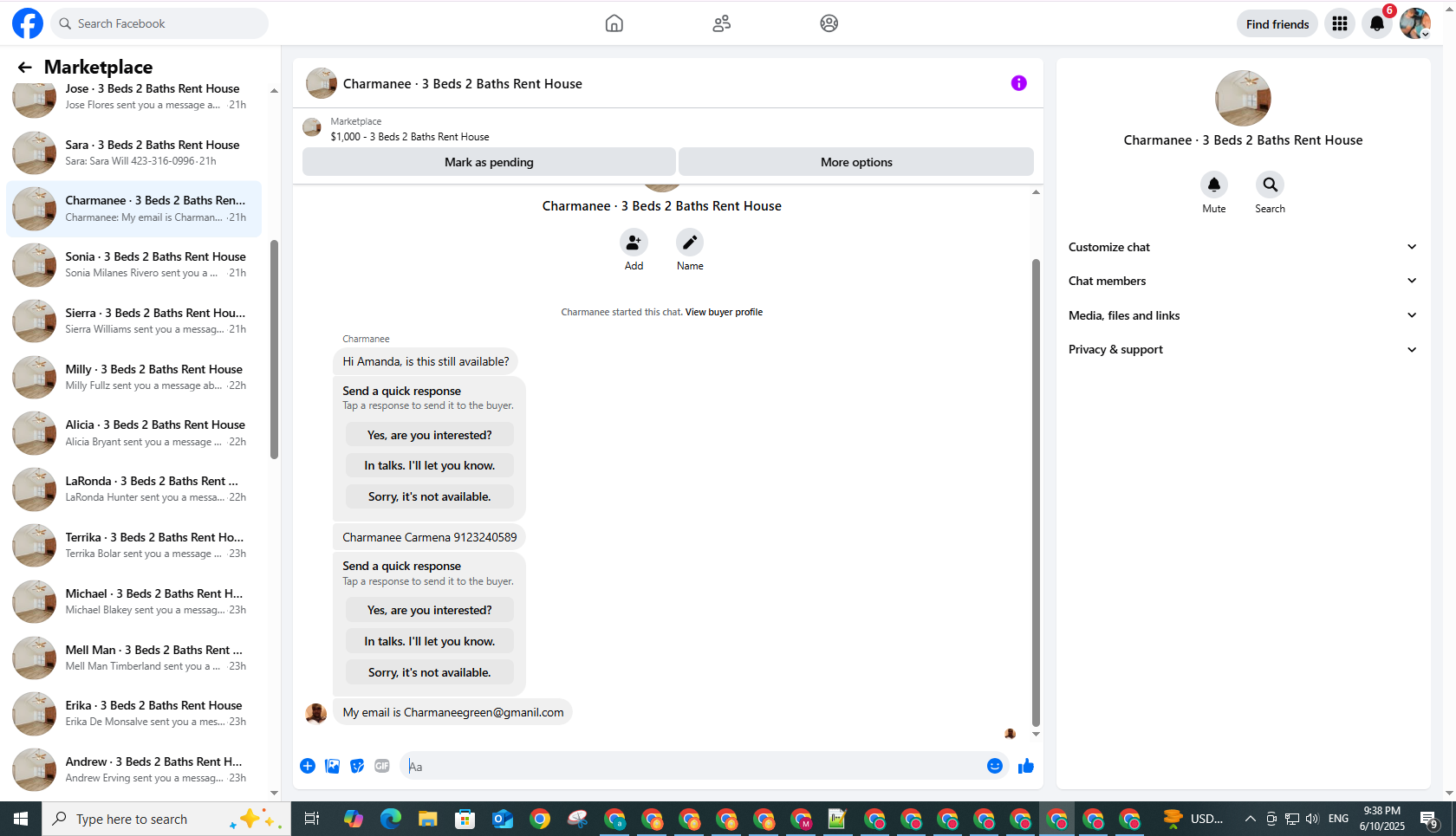Open Milly conversation in chat list
The width and height of the screenshot is (1456, 836).
pyautogui.click(x=133, y=377)
